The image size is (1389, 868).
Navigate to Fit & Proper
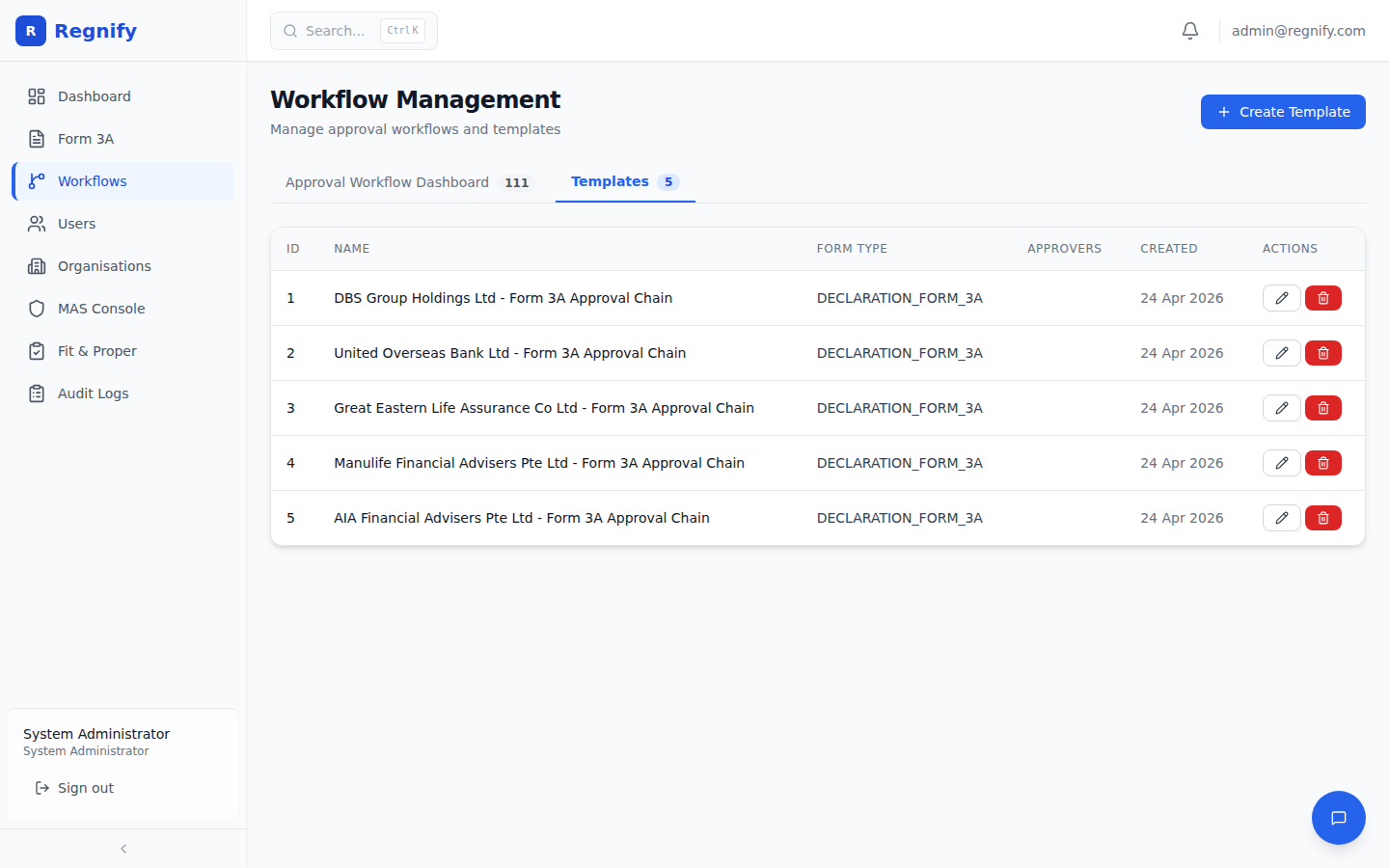point(123,351)
